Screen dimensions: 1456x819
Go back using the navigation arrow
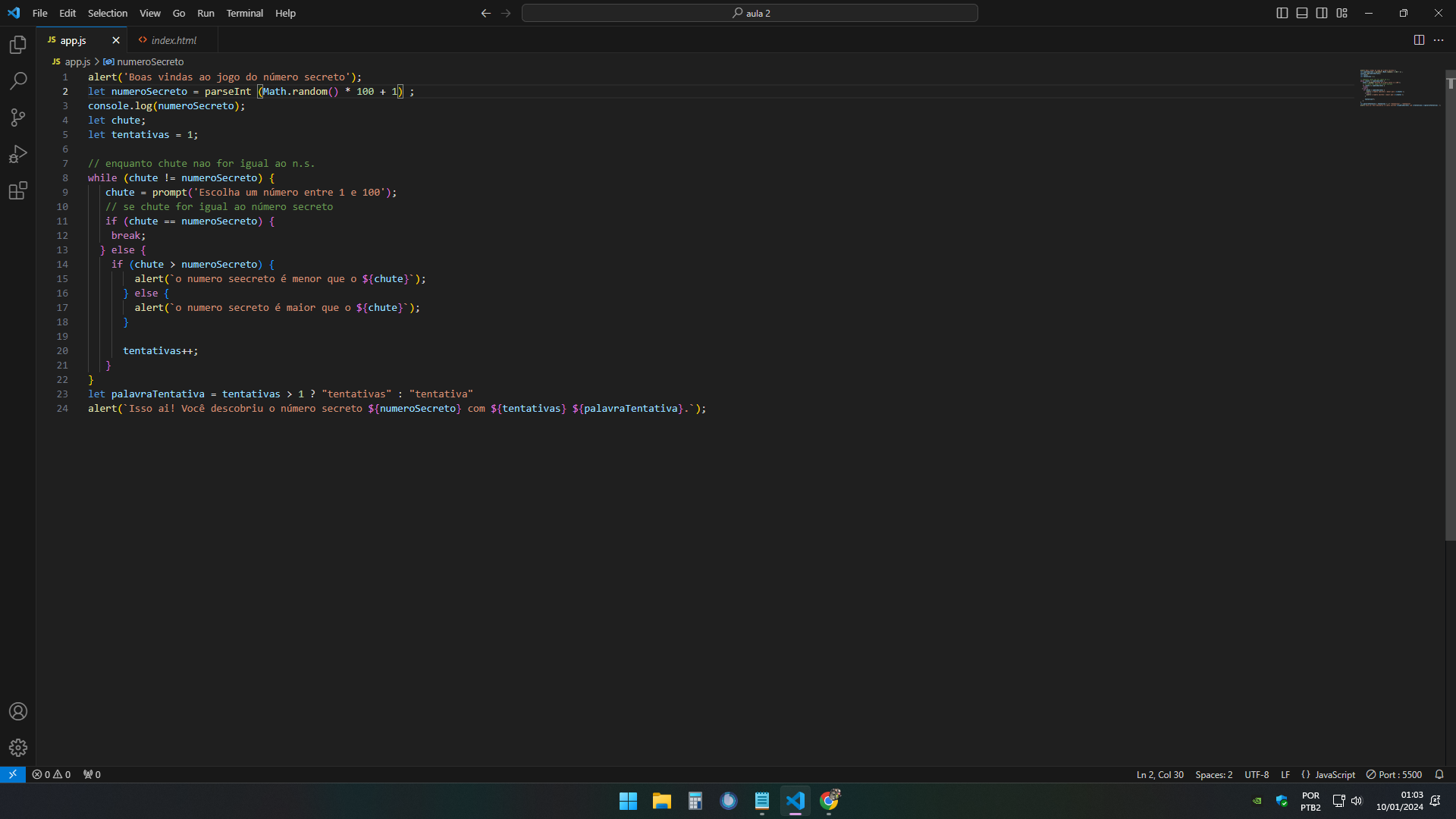click(486, 13)
